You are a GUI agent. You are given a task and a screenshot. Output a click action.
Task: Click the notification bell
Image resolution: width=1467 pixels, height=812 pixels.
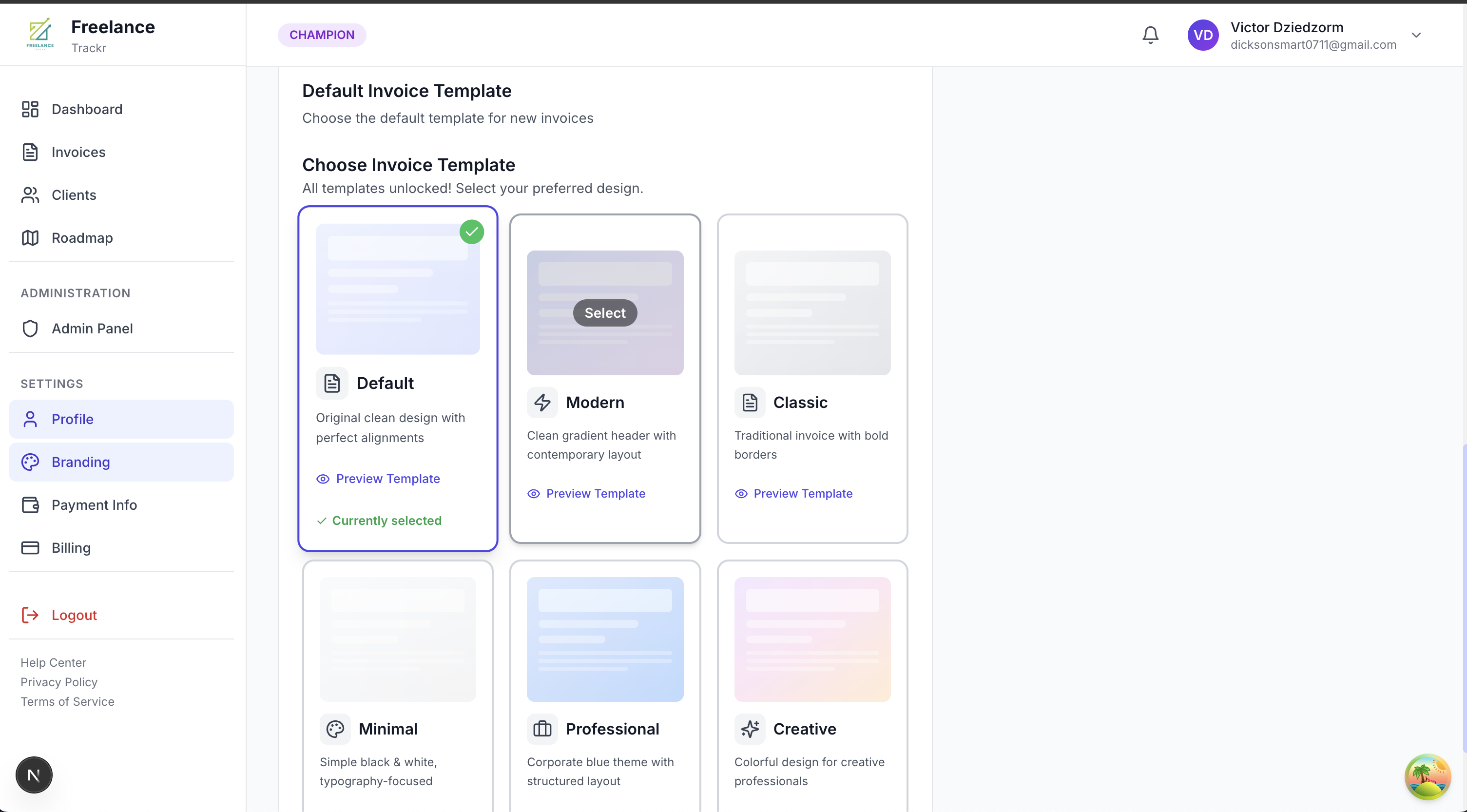coord(1150,35)
